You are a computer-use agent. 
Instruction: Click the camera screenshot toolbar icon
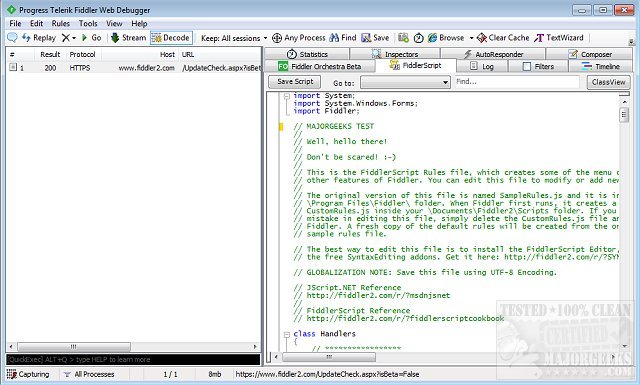tap(403, 38)
